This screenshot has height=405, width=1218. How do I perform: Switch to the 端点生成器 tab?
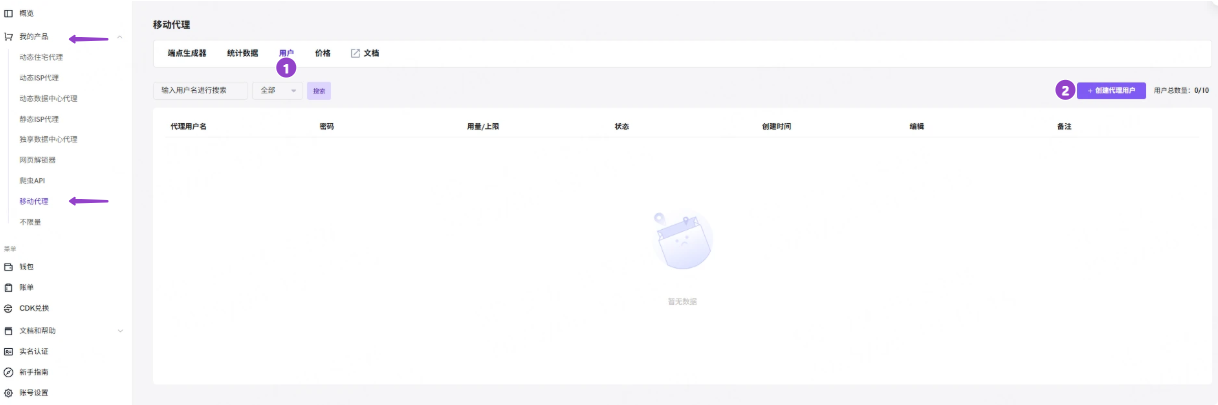pos(187,53)
